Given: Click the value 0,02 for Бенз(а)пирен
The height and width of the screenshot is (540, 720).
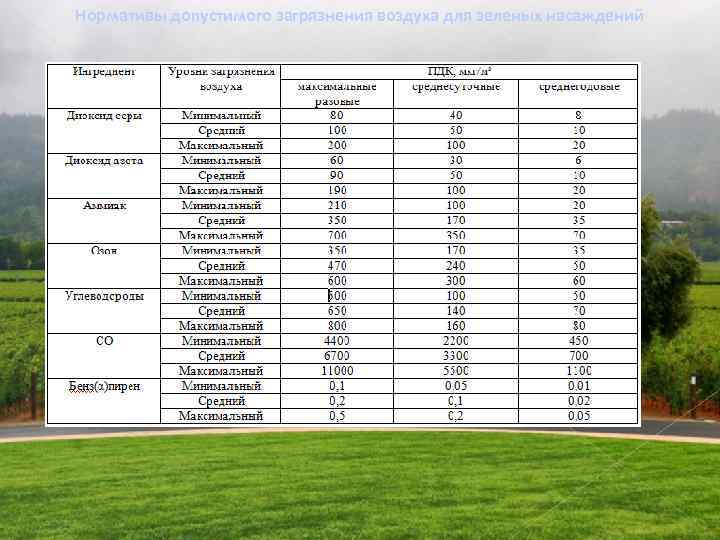Looking at the screenshot, I should (x=579, y=401).
